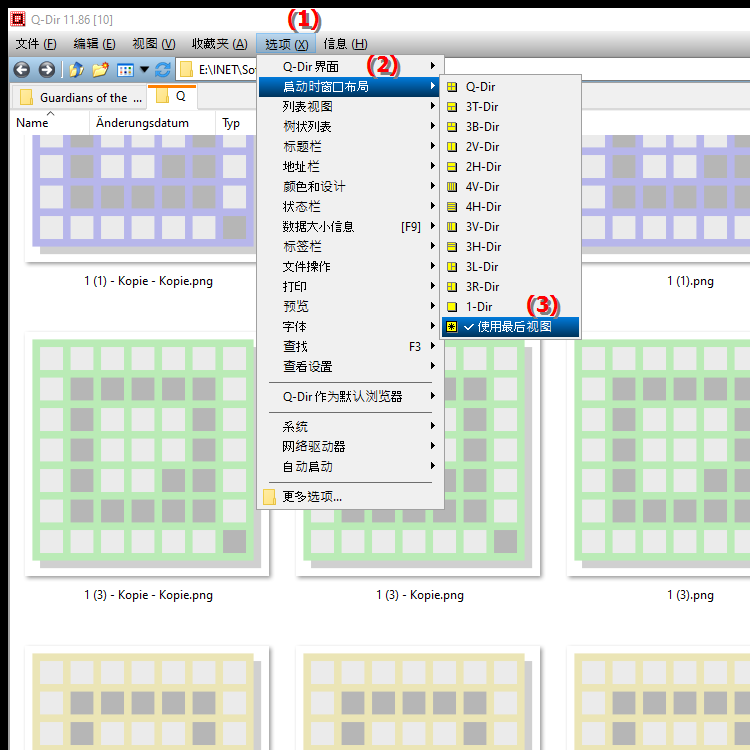Expand the 树状列表 submenu
The height and width of the screenshot is (750, 750).
(x=351, y=127)
